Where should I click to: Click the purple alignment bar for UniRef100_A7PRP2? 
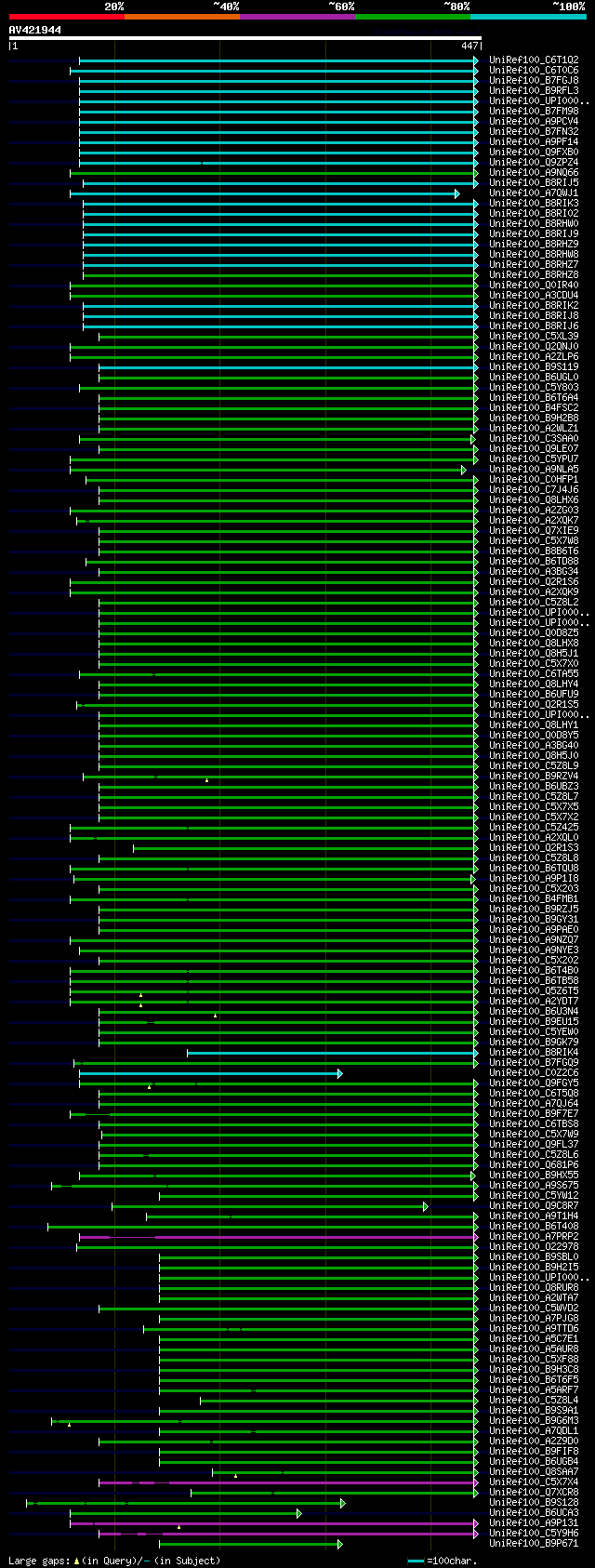click(278, 1237)
